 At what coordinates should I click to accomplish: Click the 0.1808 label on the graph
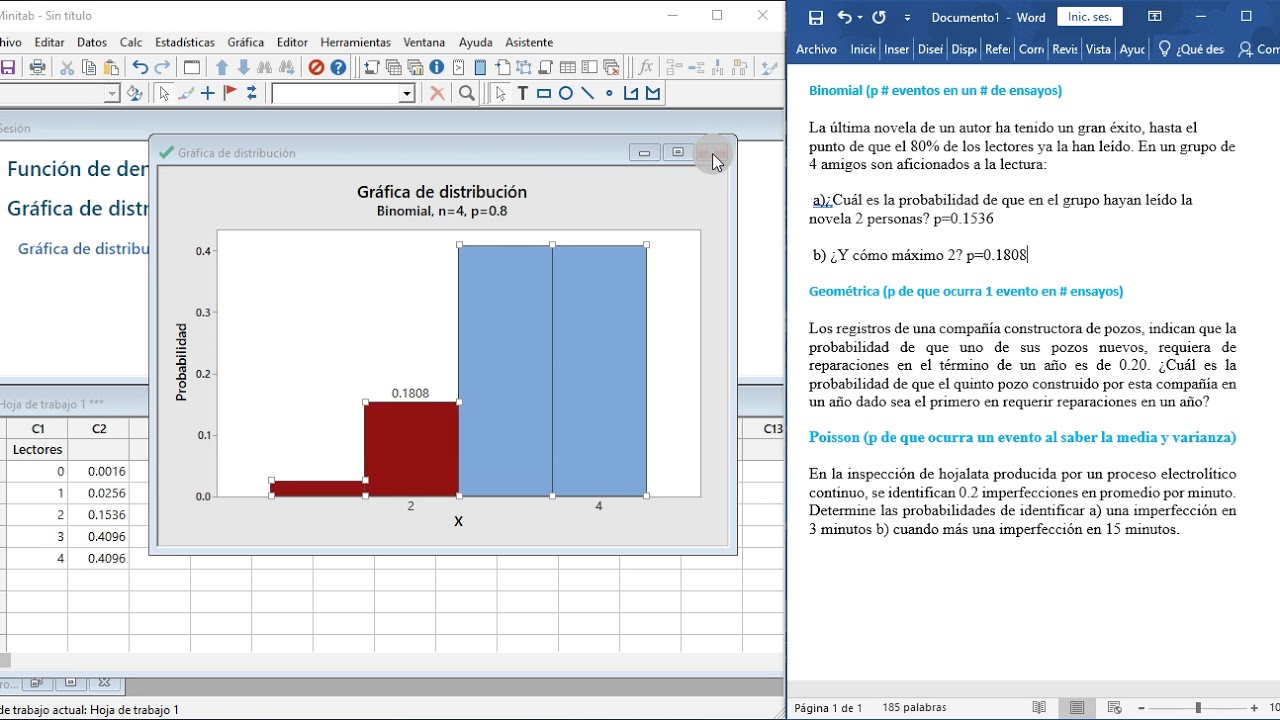410,393
